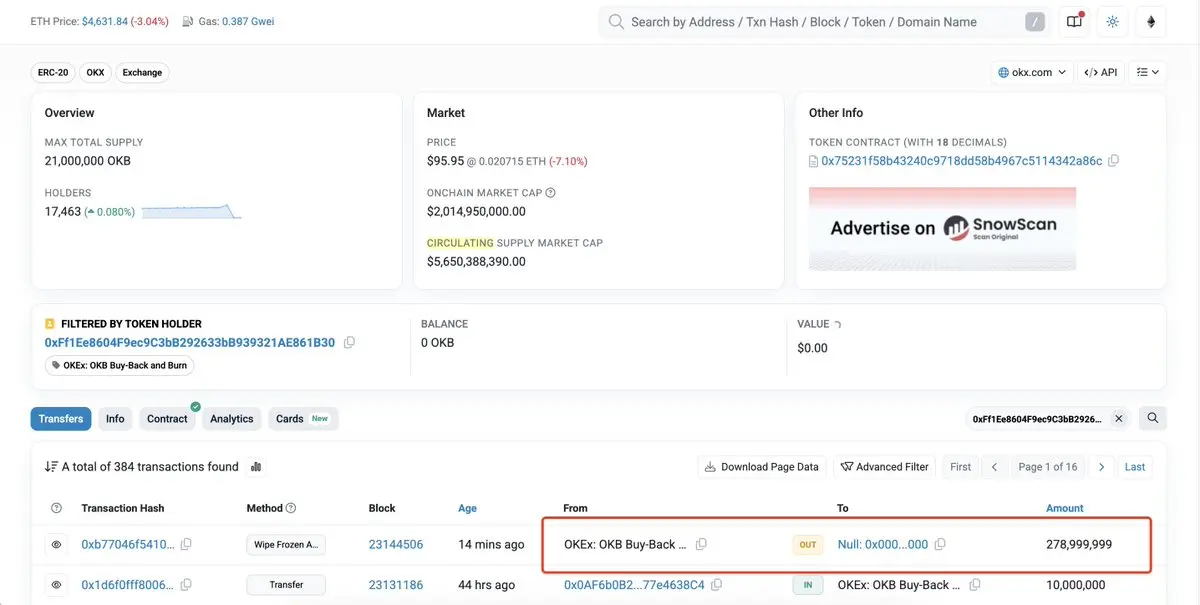Toggle the light/dark theme sun icon

(x=1112, y=22)
